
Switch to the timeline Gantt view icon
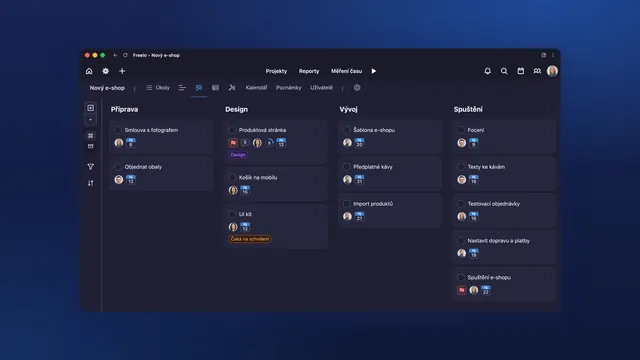point(182,88)
